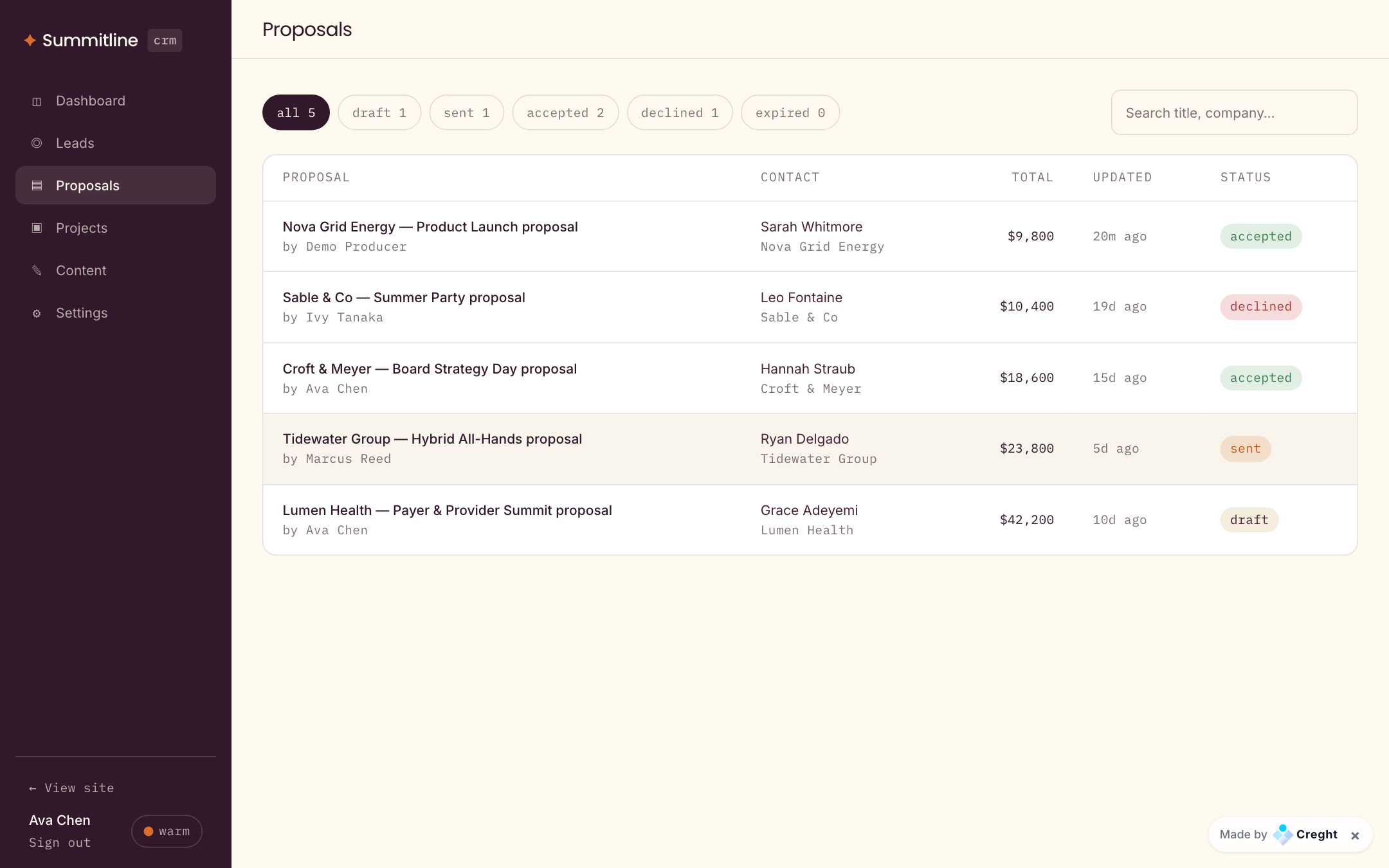Select the declined filter chip

pyautogui.click(x=680, y=113)
